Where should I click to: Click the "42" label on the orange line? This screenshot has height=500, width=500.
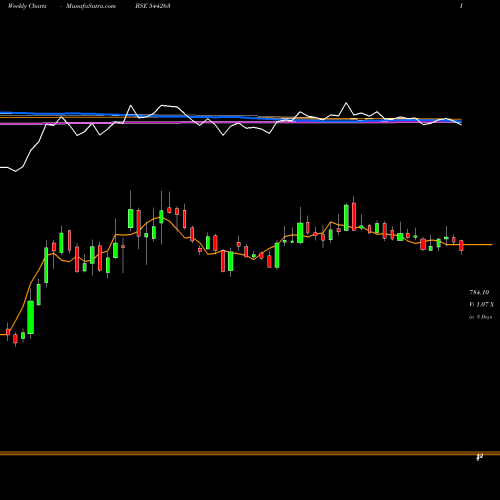(480, 457)
